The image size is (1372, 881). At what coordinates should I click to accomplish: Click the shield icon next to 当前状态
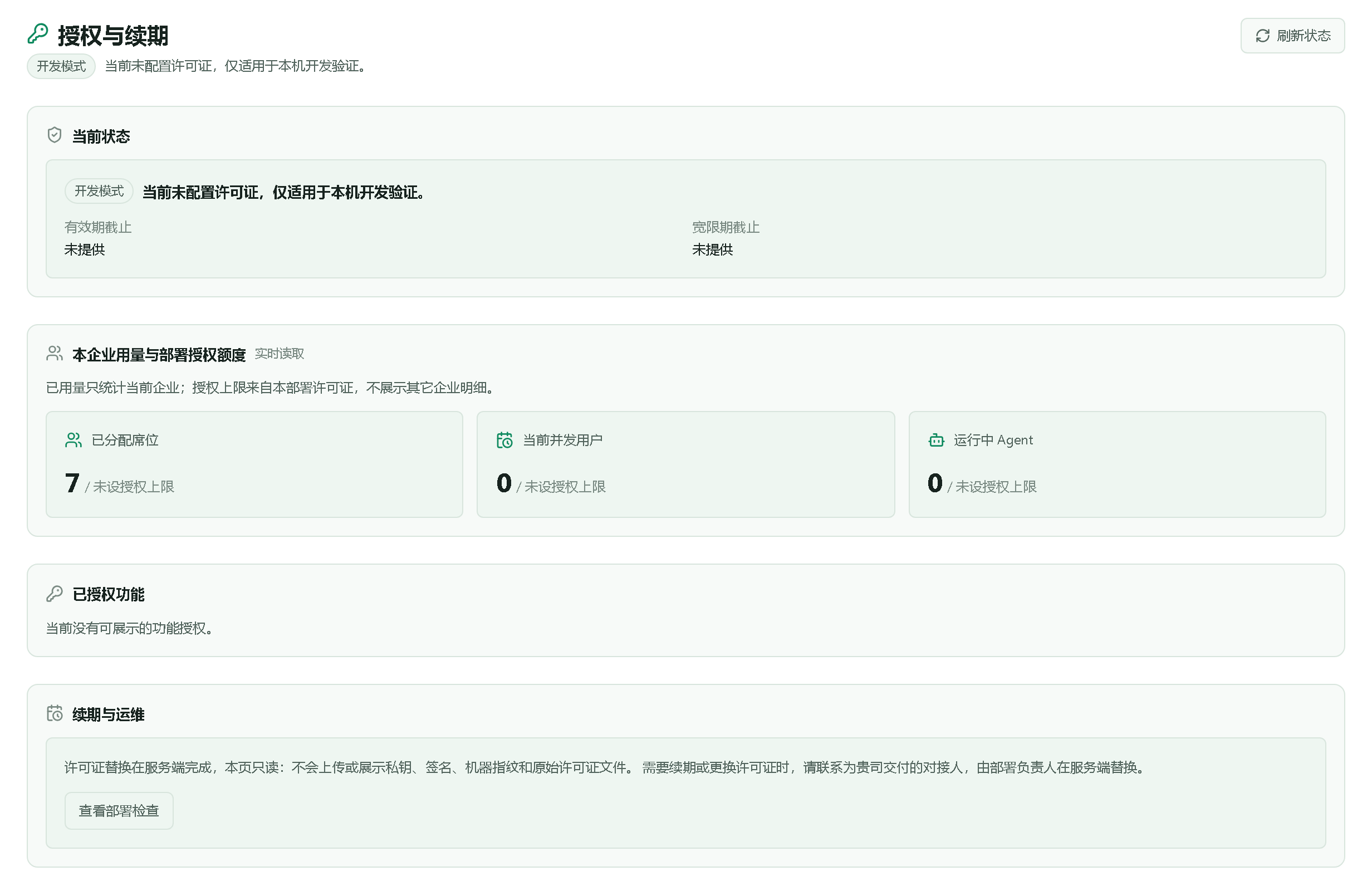(55, 135)
